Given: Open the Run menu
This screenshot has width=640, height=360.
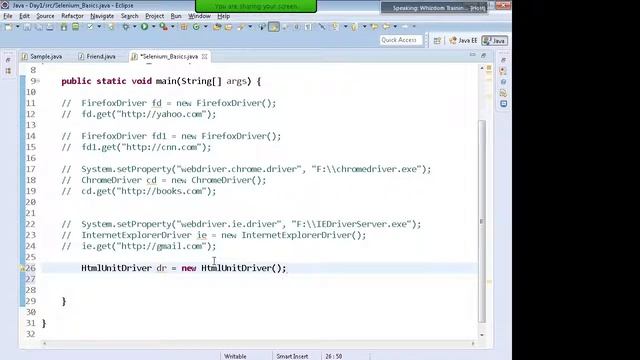Looking at the screenshot, I should pyautogui.click(x=176, y=16).
